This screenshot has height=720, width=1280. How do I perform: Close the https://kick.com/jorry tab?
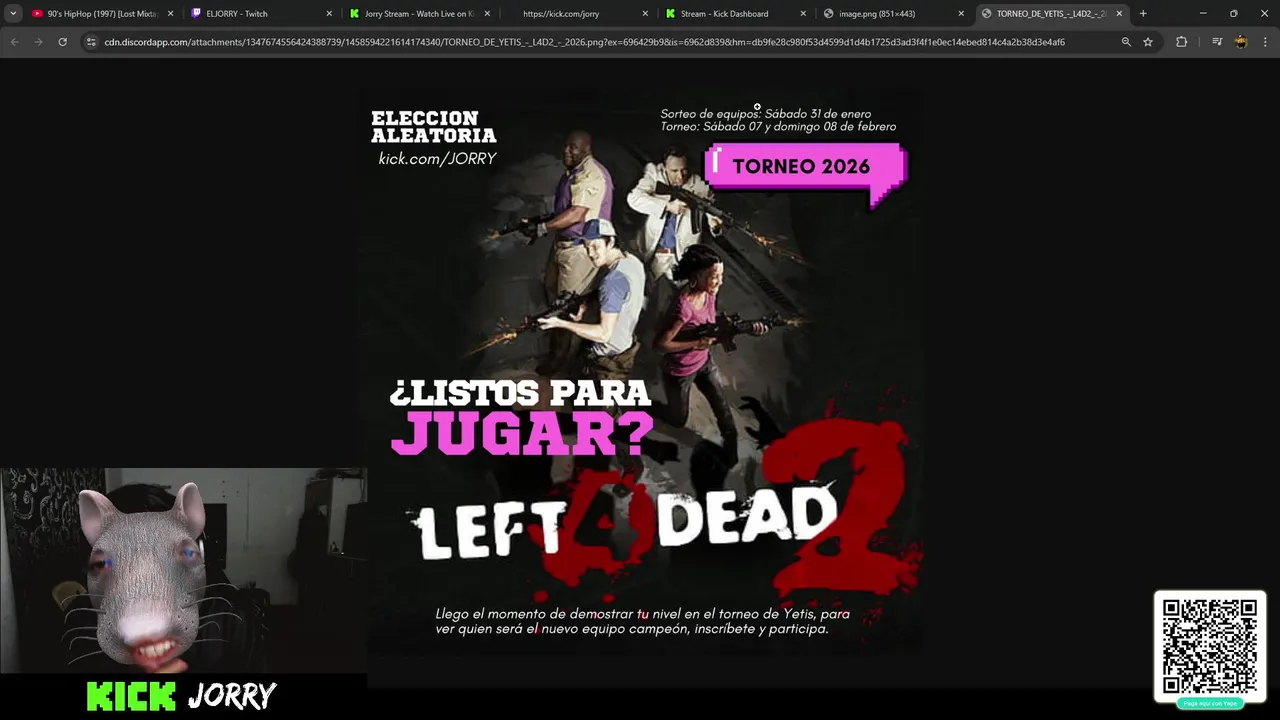click(x=645, y=14)
